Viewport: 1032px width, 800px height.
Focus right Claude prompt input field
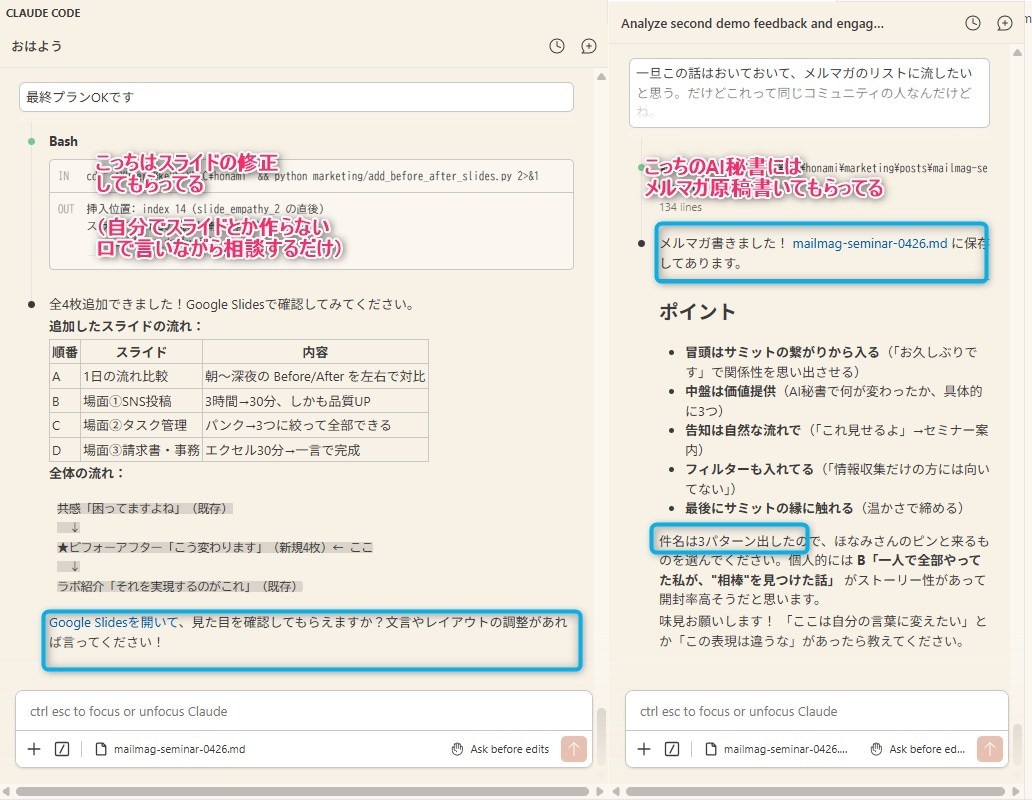(x=816, y=711)
